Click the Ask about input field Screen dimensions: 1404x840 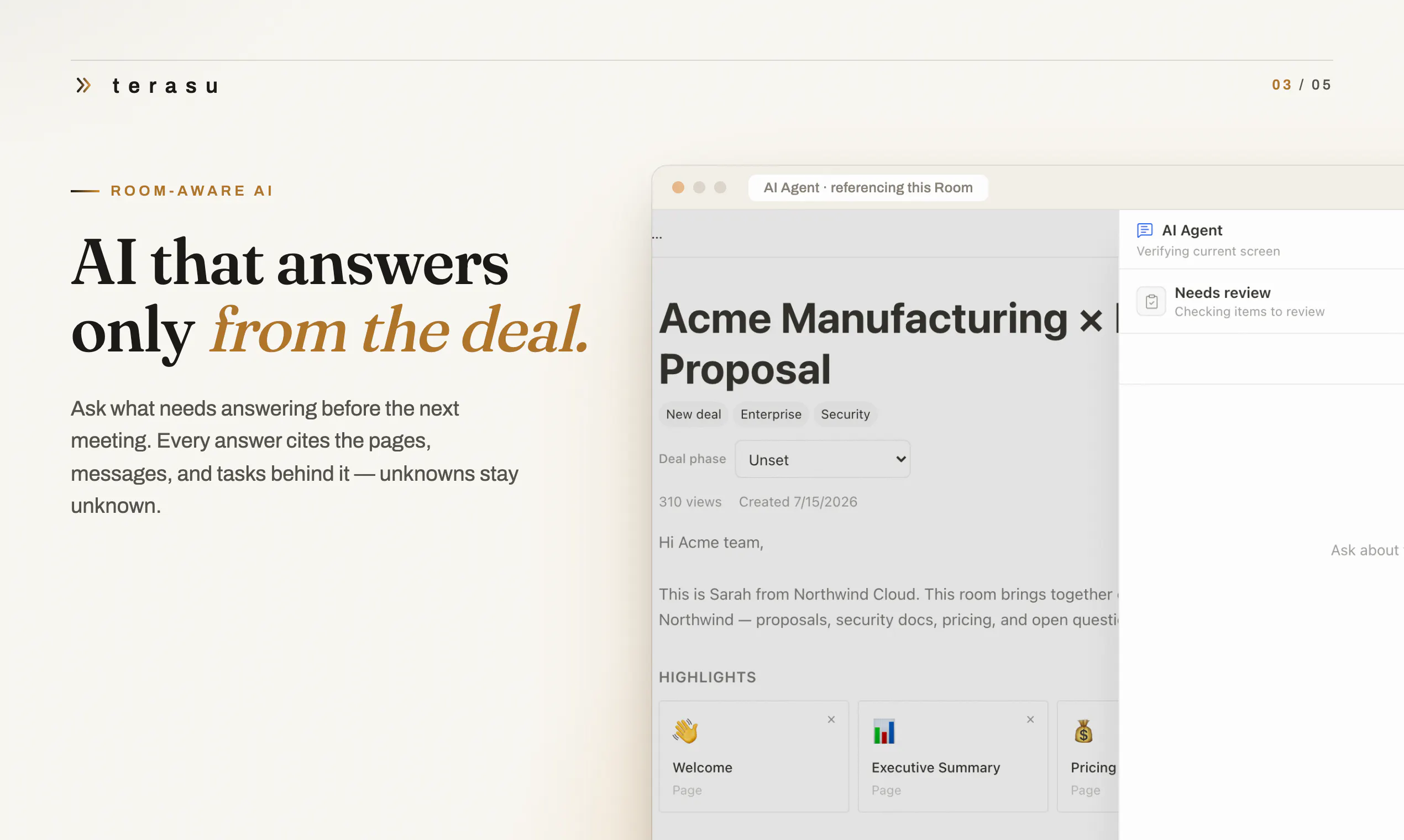click(x=1366, y=550)
